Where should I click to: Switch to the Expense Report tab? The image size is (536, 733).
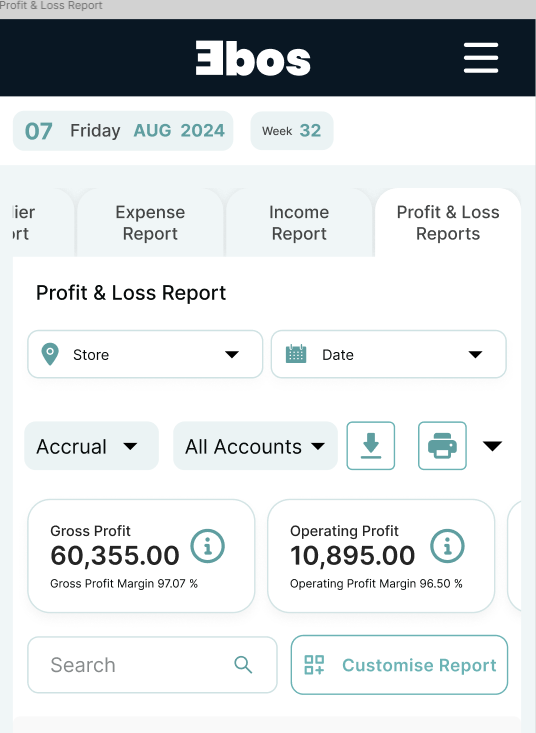point(150,223)
